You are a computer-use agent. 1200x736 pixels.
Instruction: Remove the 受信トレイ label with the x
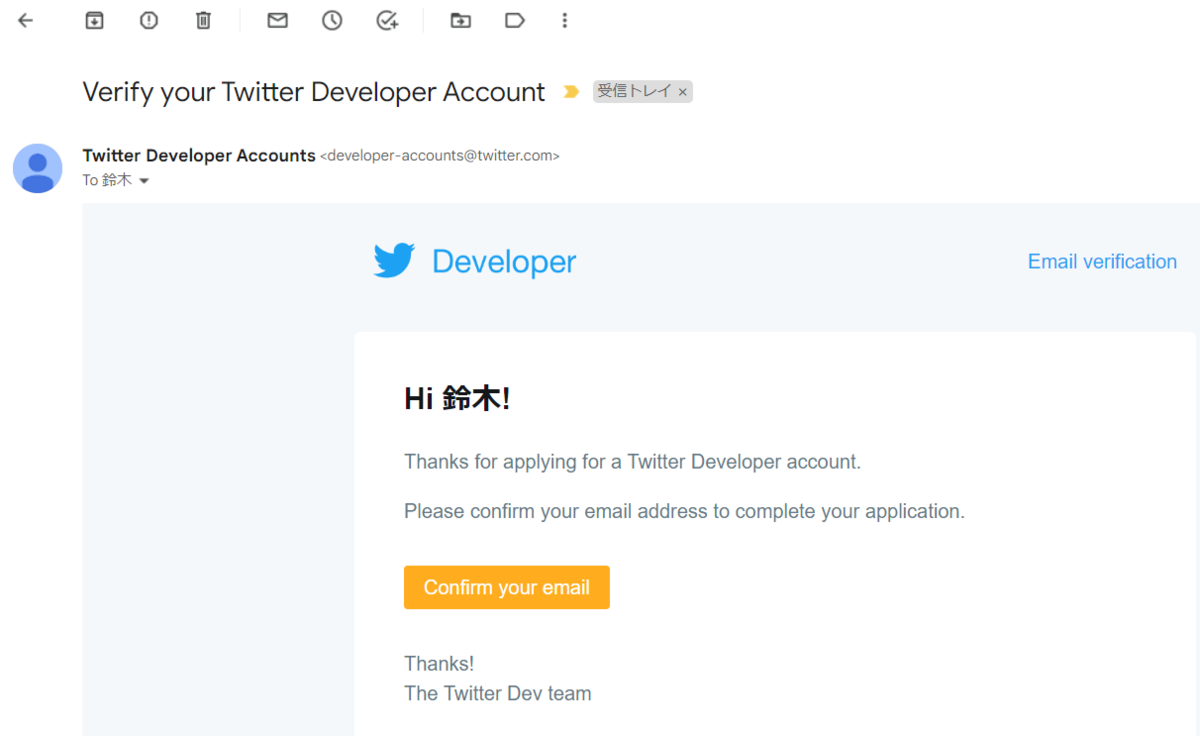[683, 92]
